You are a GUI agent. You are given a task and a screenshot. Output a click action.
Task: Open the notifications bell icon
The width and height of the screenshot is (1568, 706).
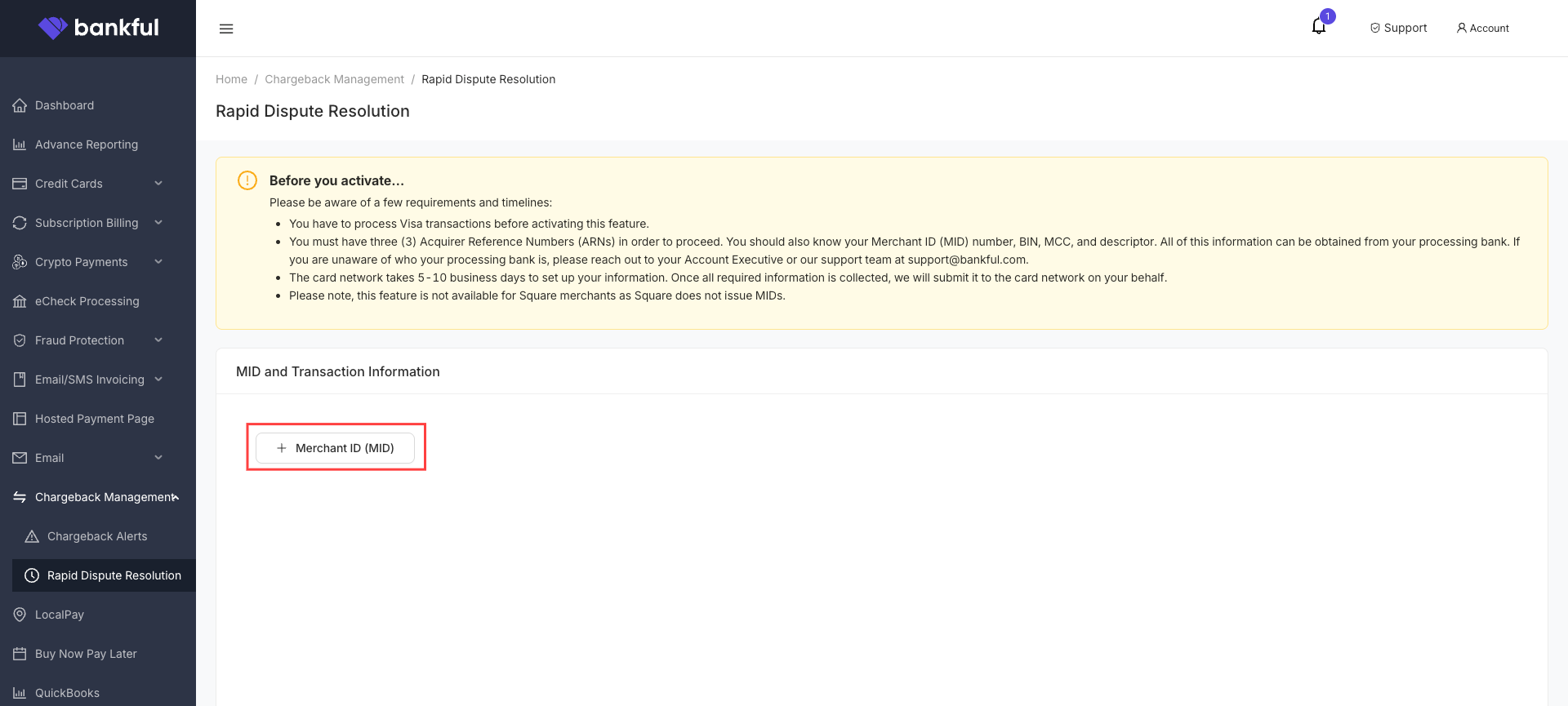click(x=1319, y=26)
